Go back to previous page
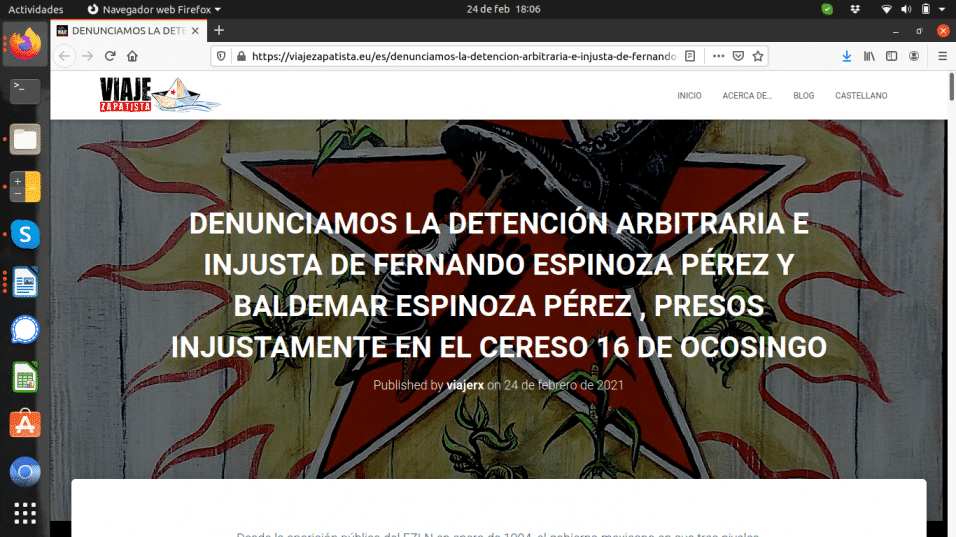Viewport: 956px width, 537px height. point(65,56)
